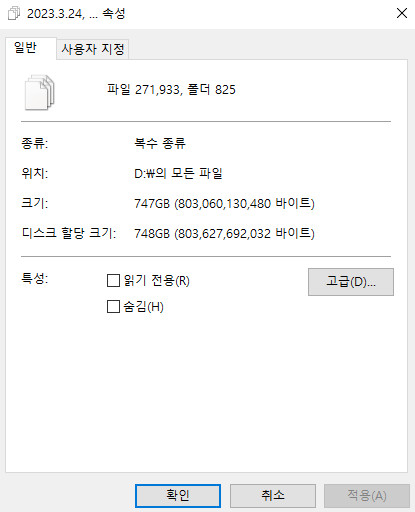Switch to the 일반 tab

(25, 48)
